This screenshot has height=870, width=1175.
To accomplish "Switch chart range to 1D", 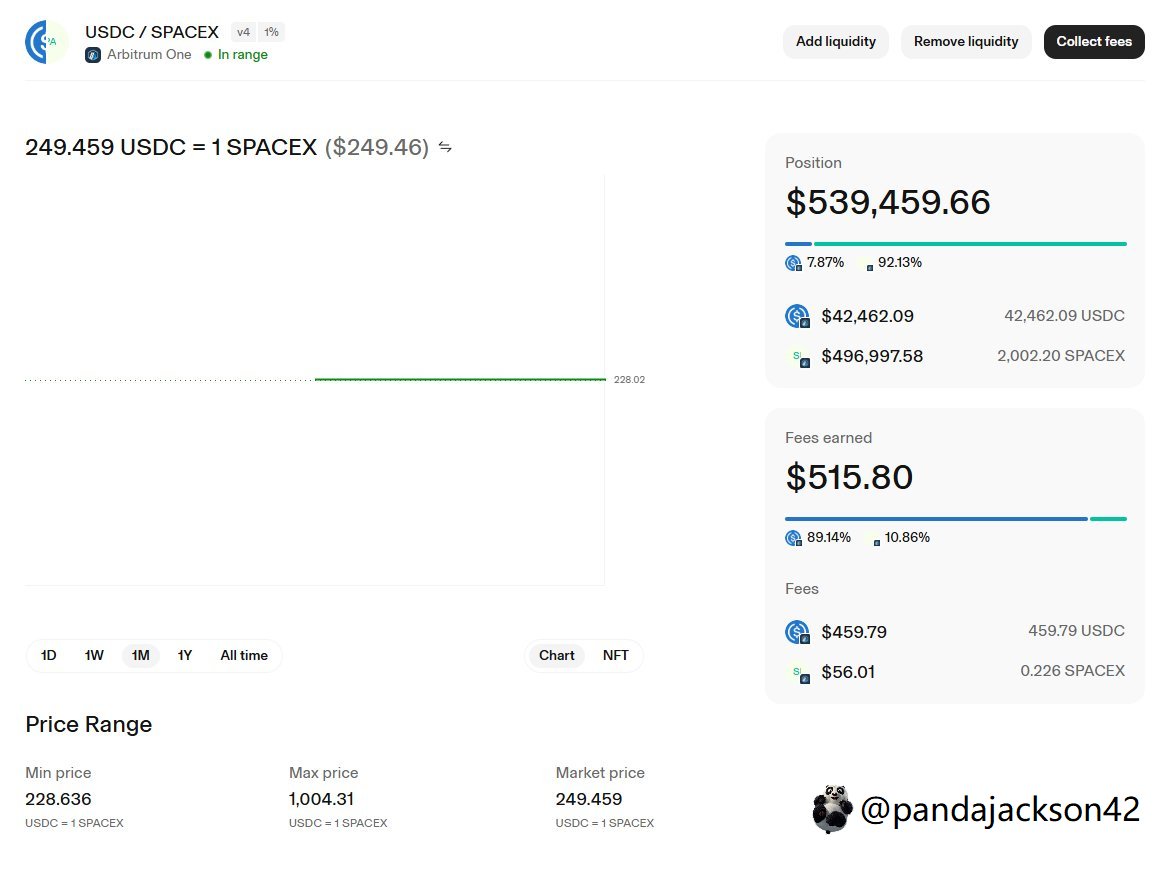I will pyautogui.click(x=49, y=656).
